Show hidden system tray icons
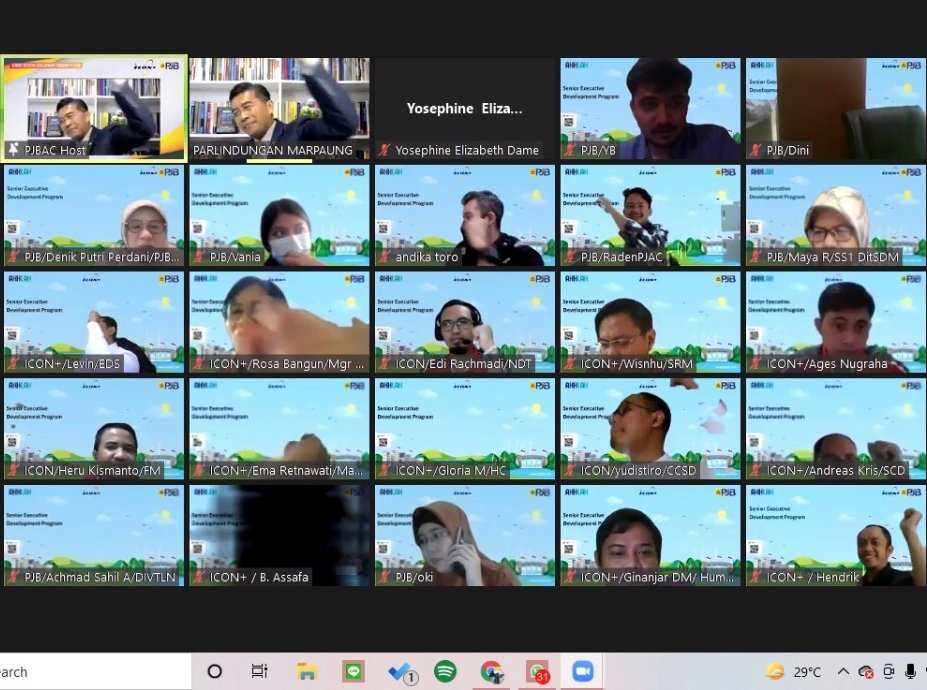Screen dimensions: 927x690 843,672
